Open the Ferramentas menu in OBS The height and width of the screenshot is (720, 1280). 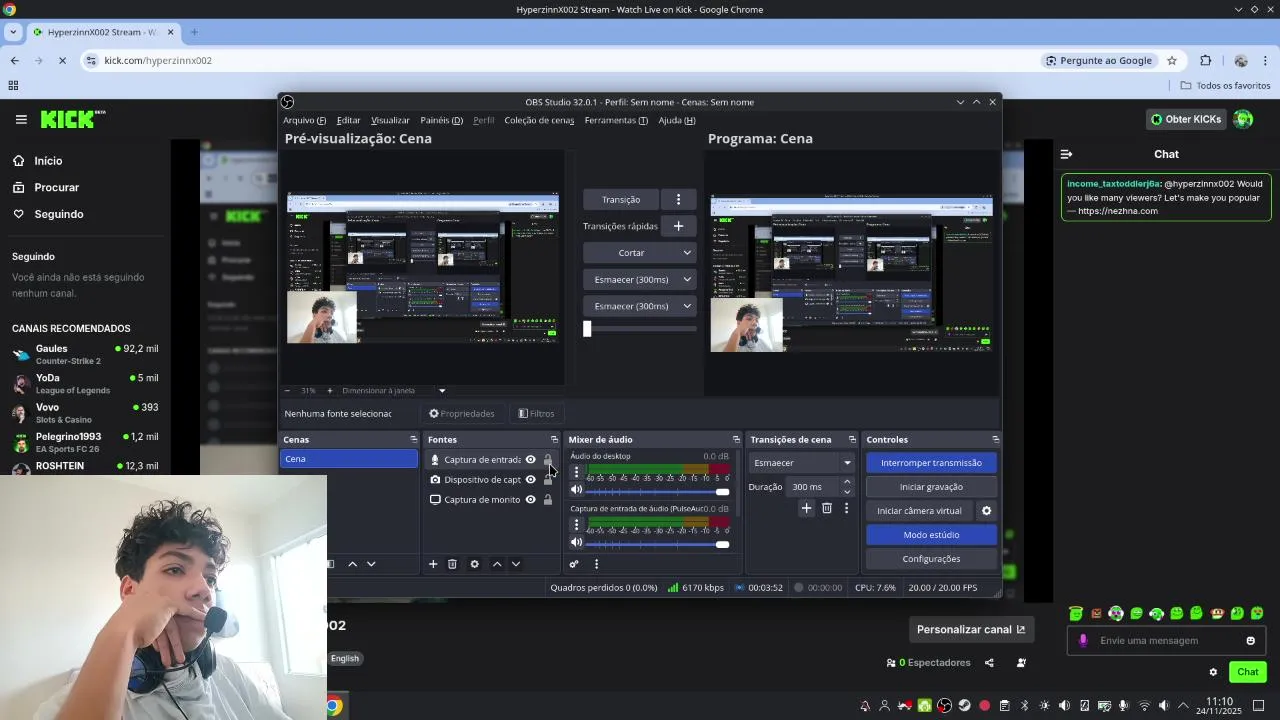click(x=616, y=120)
